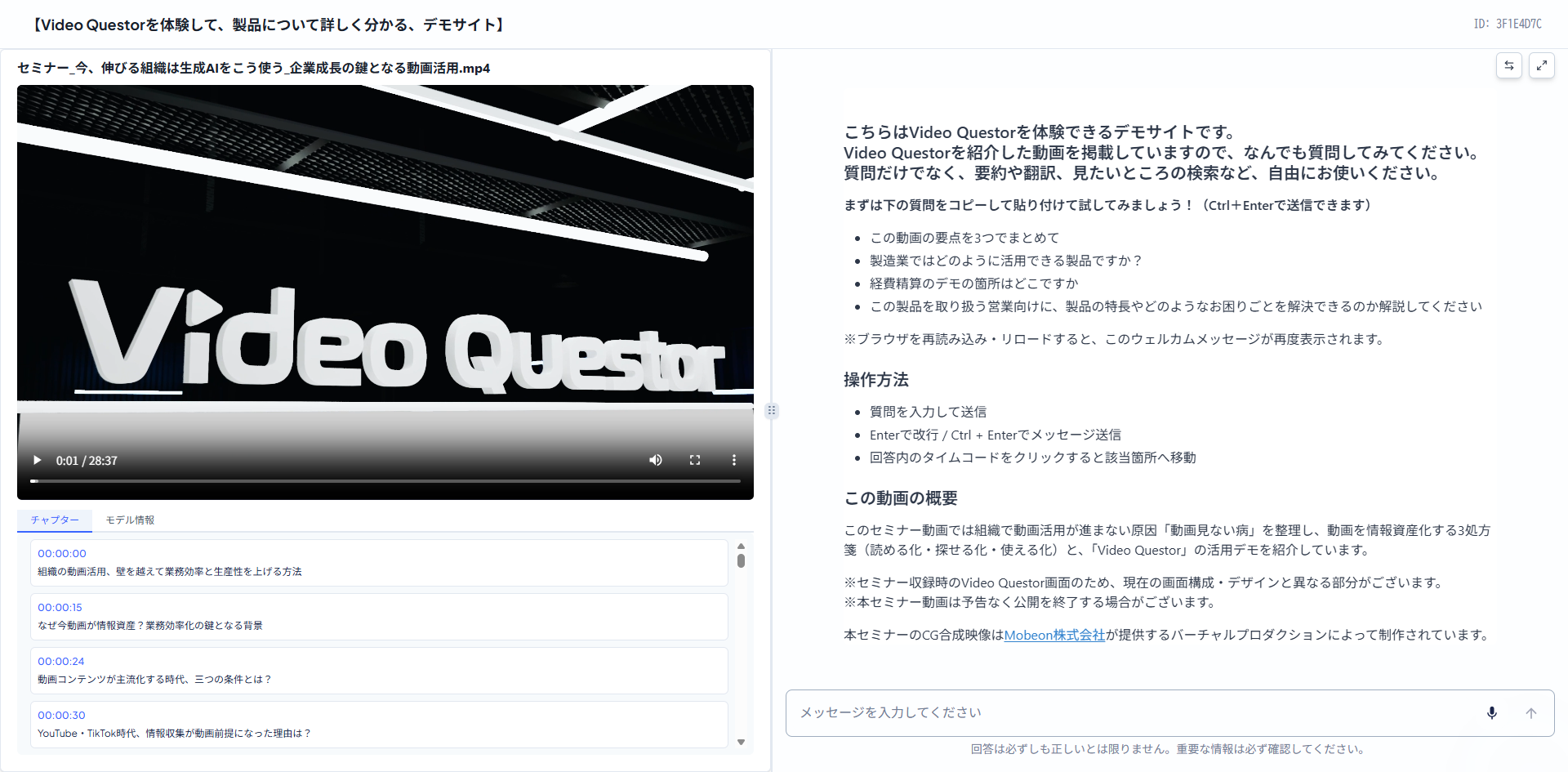Switch to the チャプター tab
Image resolution: width=1568 pixels, height=772 pixels.
click(55, 520)
